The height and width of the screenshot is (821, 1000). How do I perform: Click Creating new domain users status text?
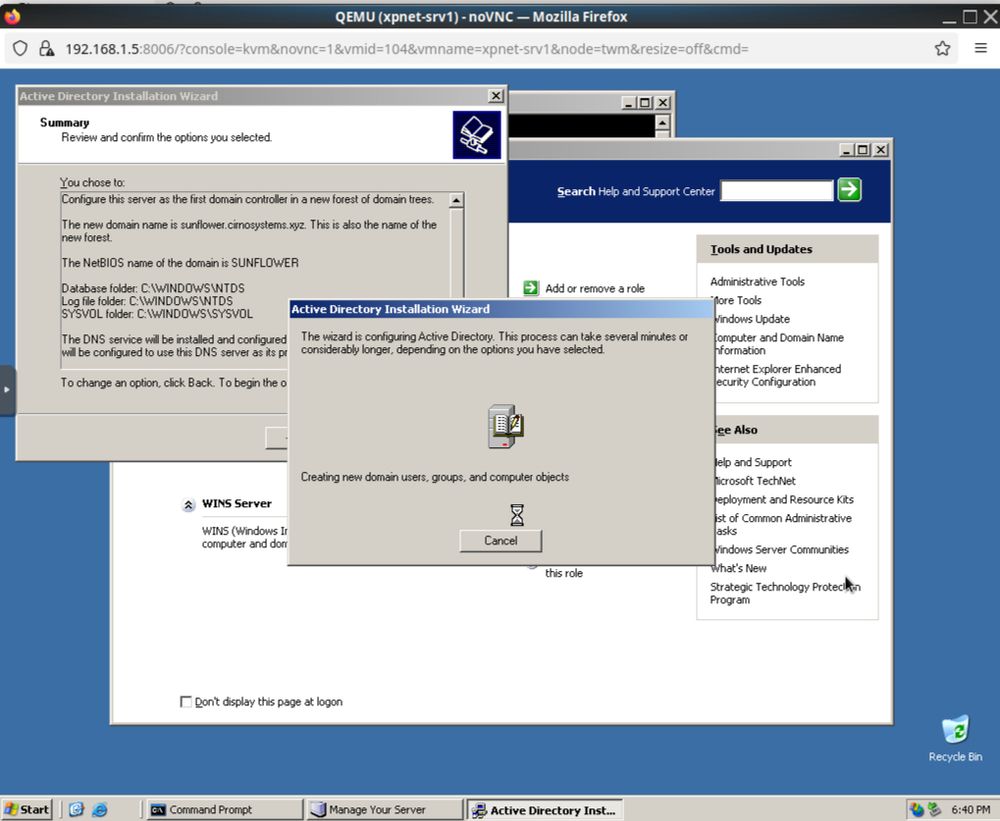pyautogui.click(x=434, y=477)
